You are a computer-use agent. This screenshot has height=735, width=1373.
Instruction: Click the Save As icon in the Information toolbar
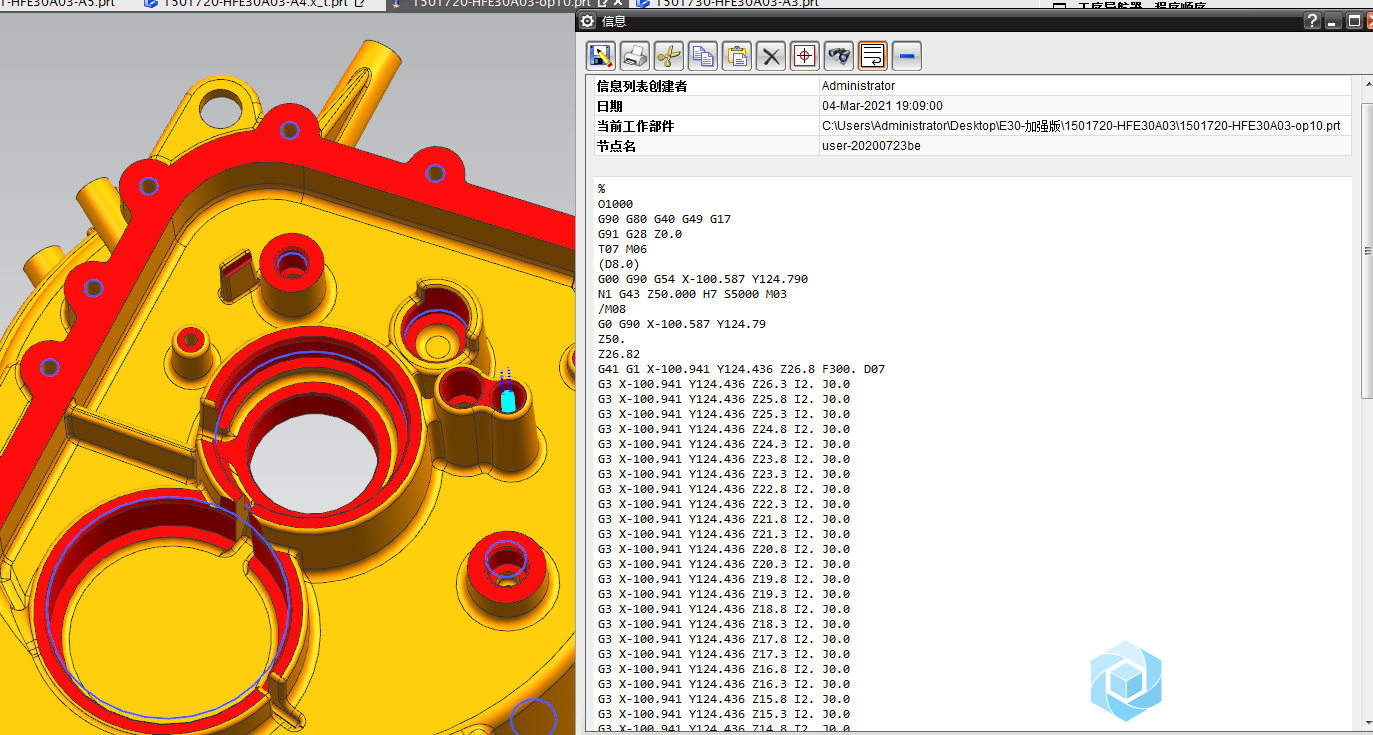(600, 55)
